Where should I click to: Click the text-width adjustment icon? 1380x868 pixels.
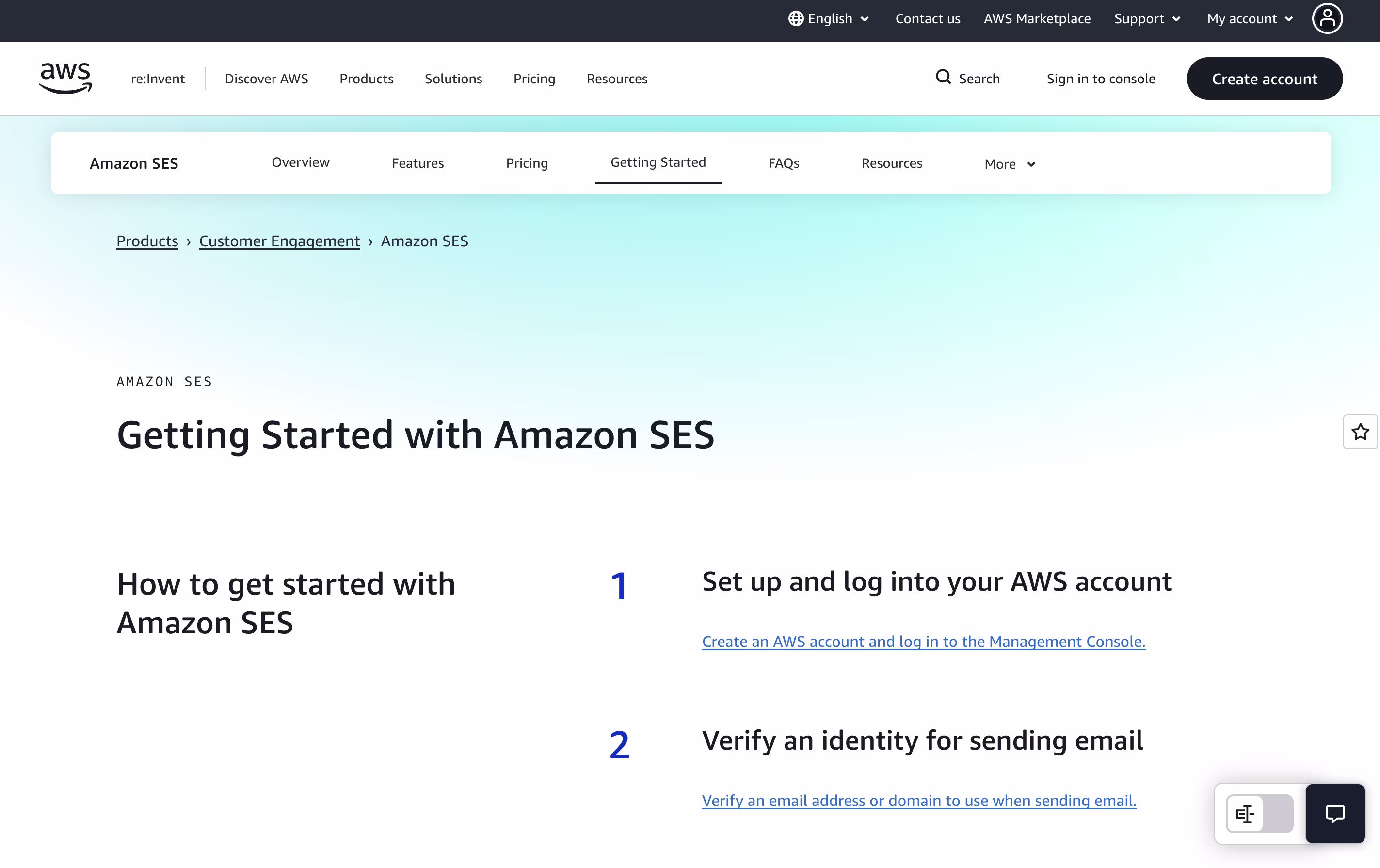1246,814
